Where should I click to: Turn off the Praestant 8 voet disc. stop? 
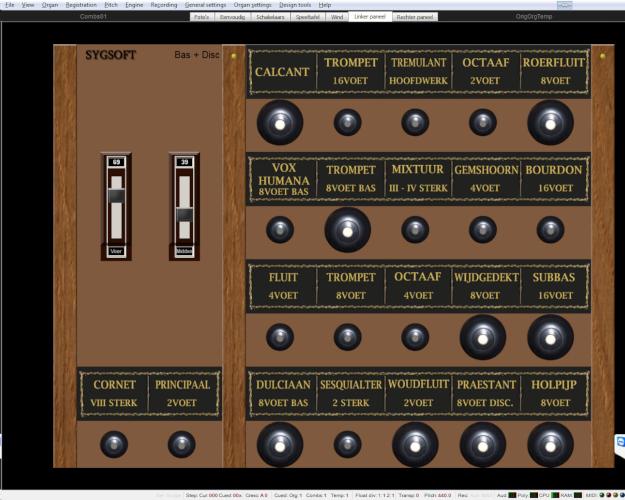pos(482,444)
